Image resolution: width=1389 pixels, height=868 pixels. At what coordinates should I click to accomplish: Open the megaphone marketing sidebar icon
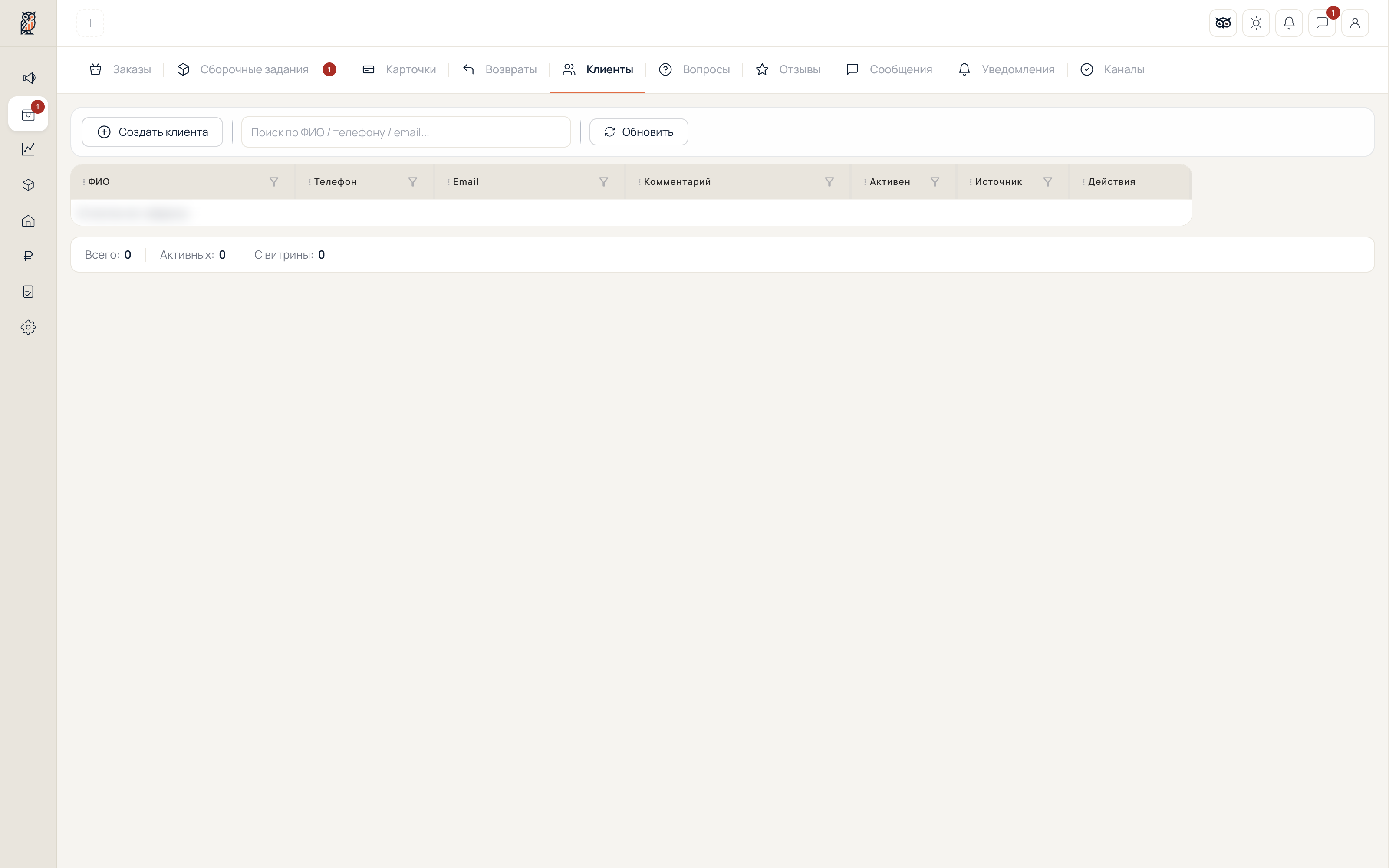[x=28, y=78]
